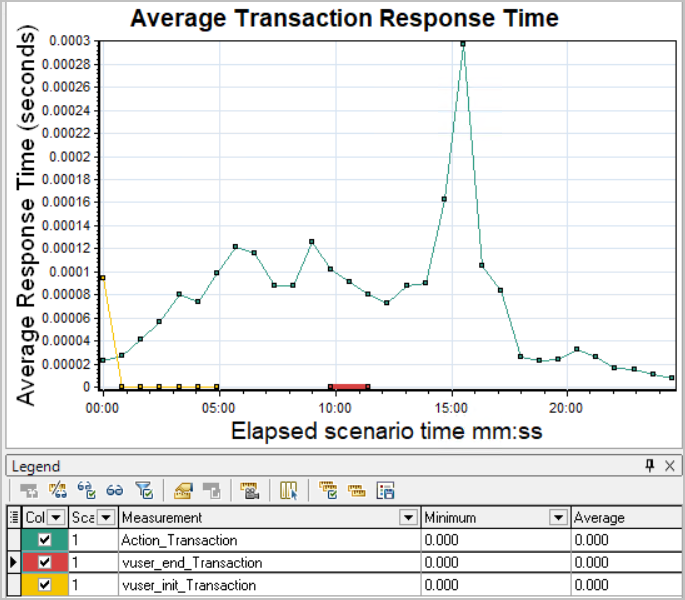The height and width of the screenshot is (600, 685).
Task: Click the funnel filter icon in Legend toolbar
Action: [x=143, y=491]
